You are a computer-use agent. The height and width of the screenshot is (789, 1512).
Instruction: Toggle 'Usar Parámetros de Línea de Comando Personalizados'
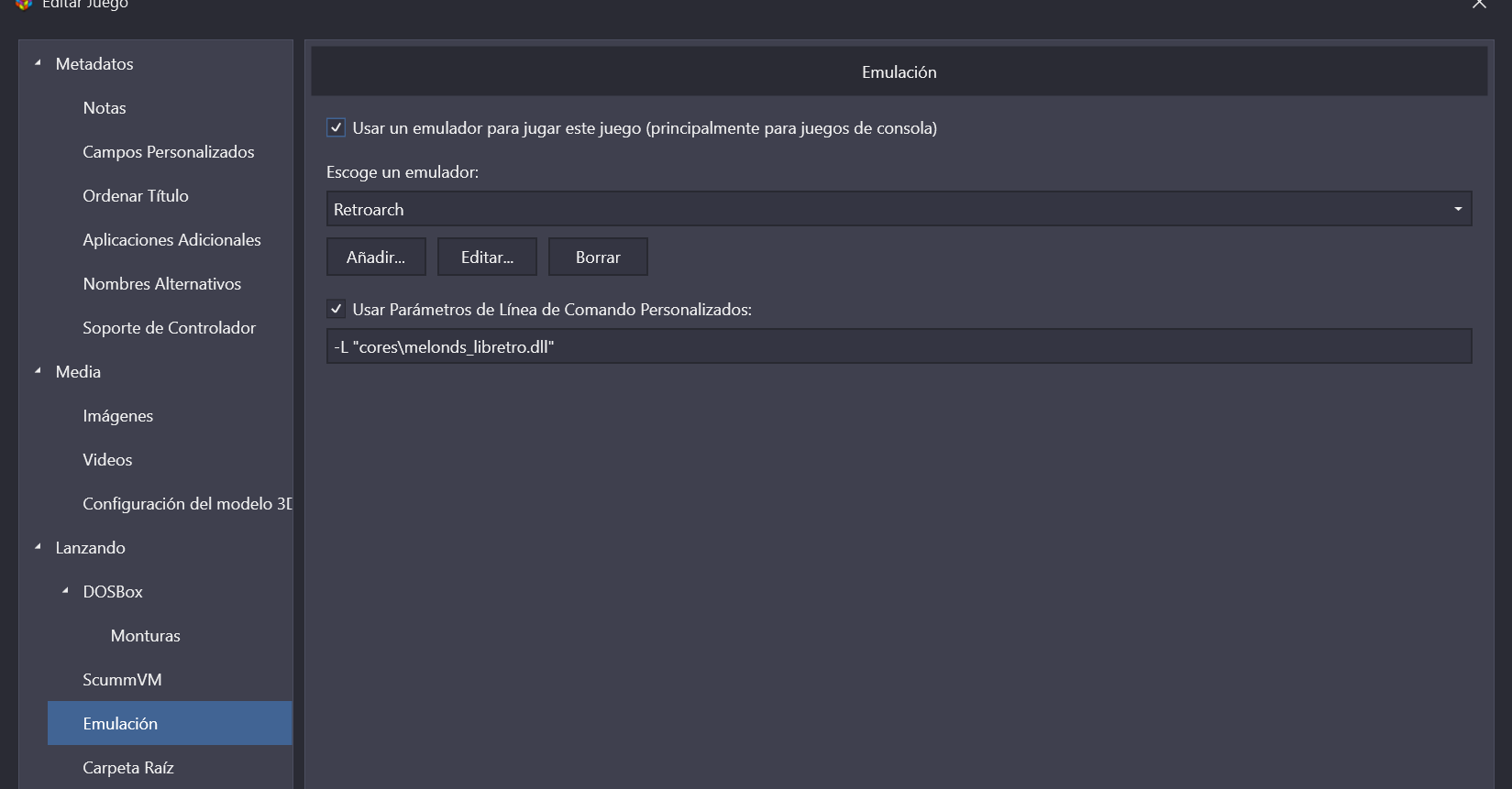[x=336, y=310]
